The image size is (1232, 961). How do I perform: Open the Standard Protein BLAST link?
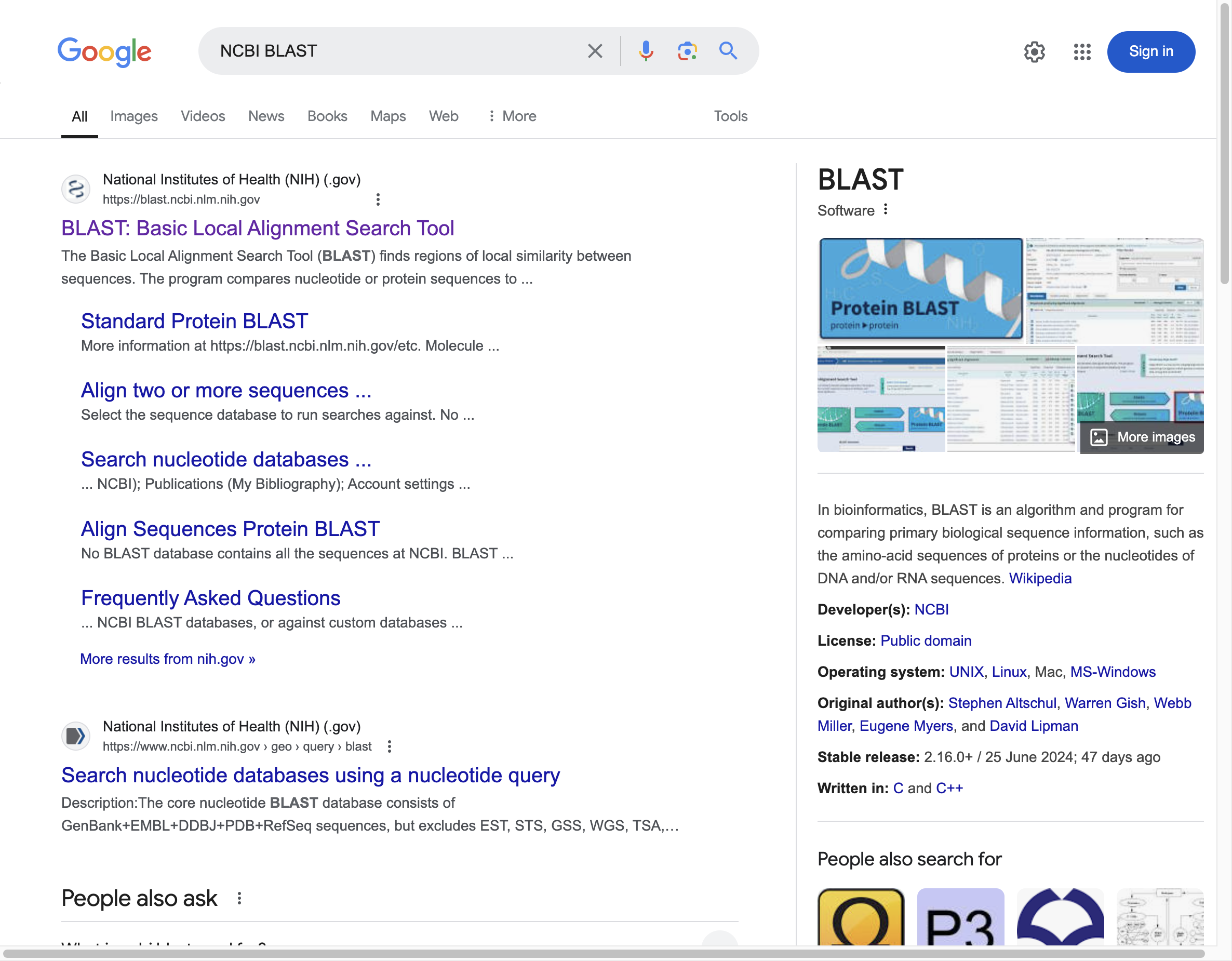click(195, 321)
